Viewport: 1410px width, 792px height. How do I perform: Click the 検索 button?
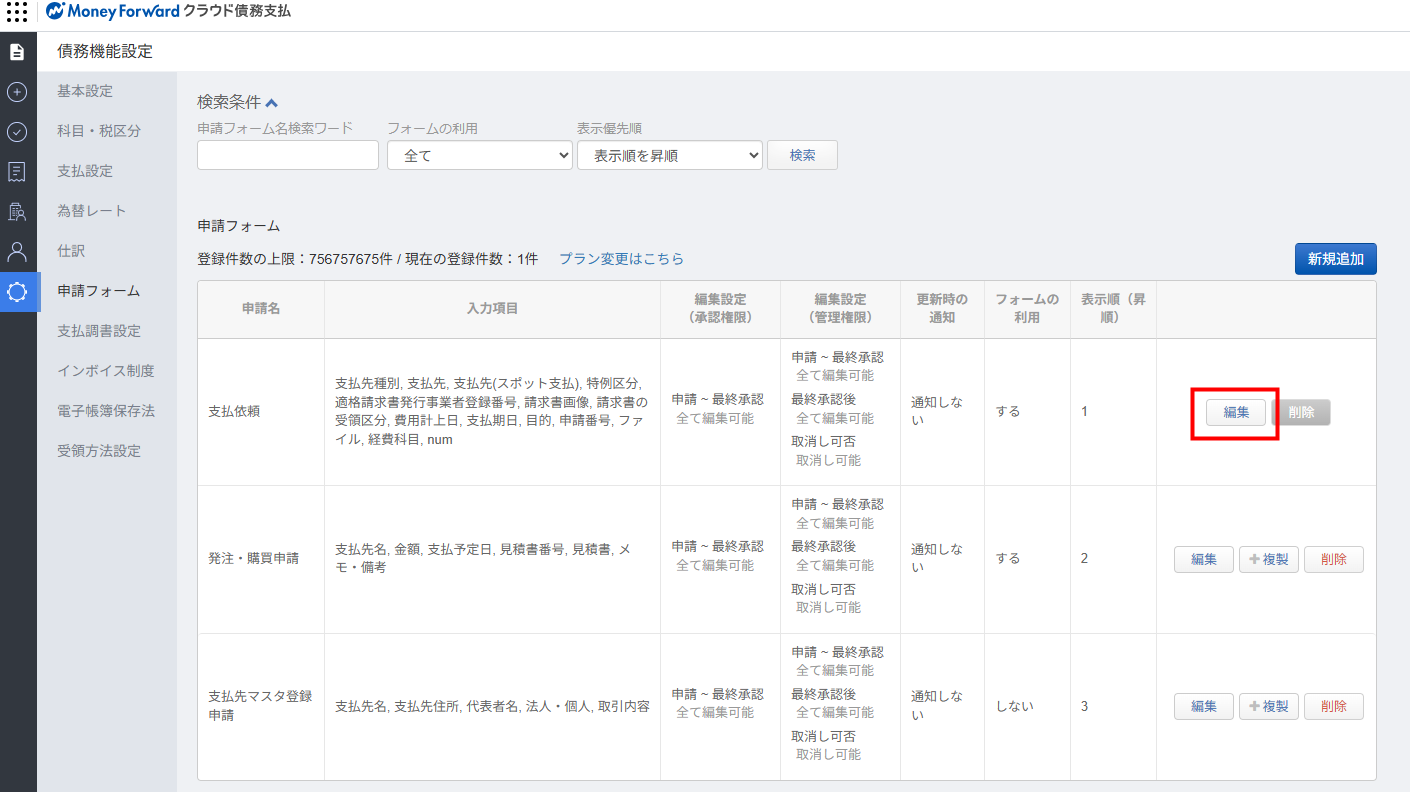tap(802, 155)
